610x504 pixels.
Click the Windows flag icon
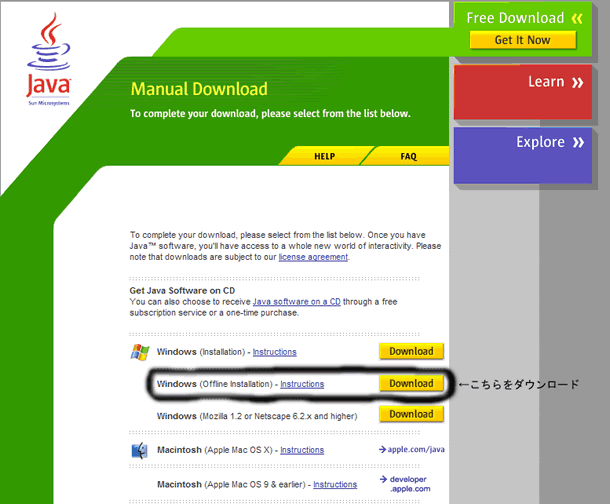pyautogui.click(x=139, y=352)
